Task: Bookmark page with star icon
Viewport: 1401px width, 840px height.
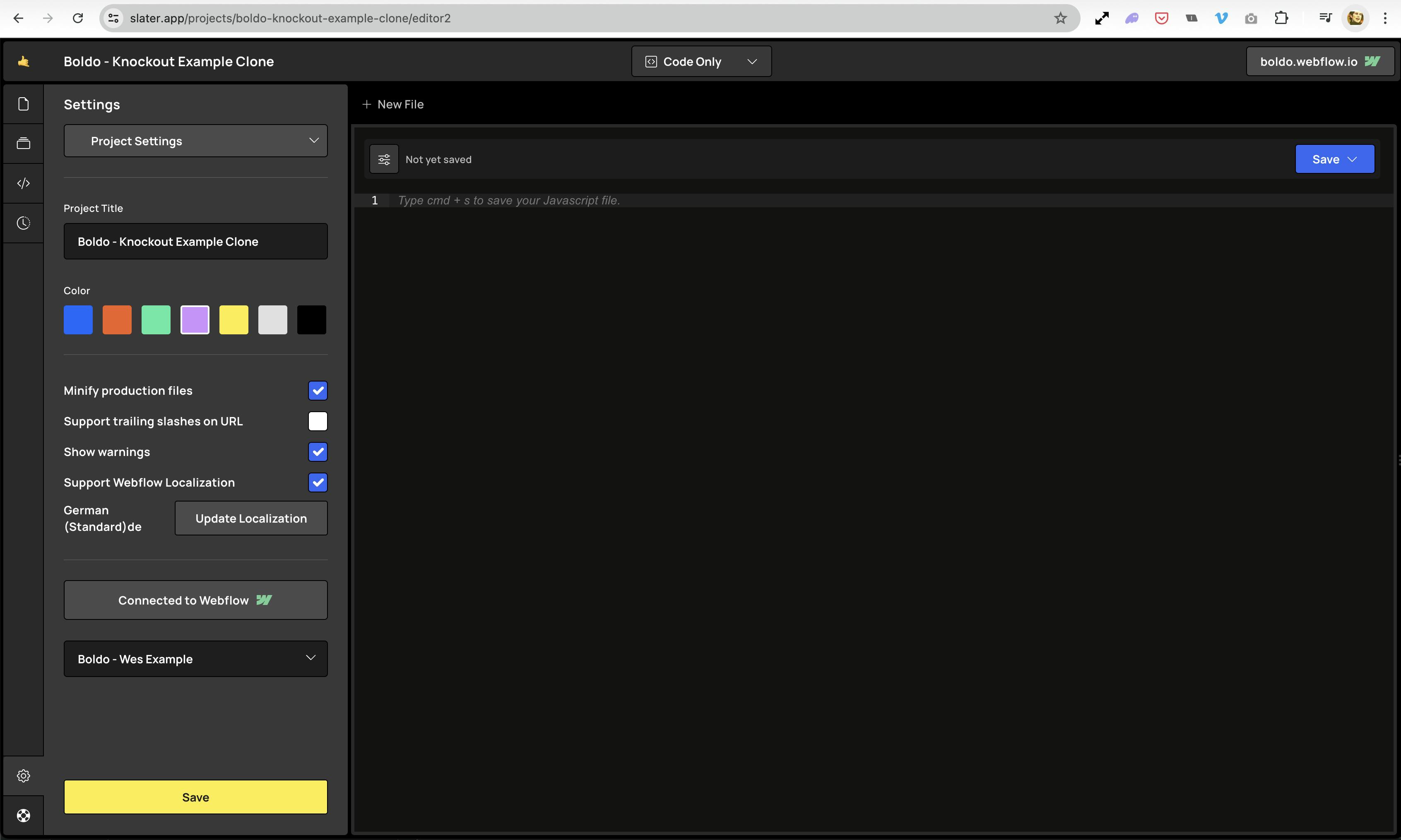Action: point(1060,18)
